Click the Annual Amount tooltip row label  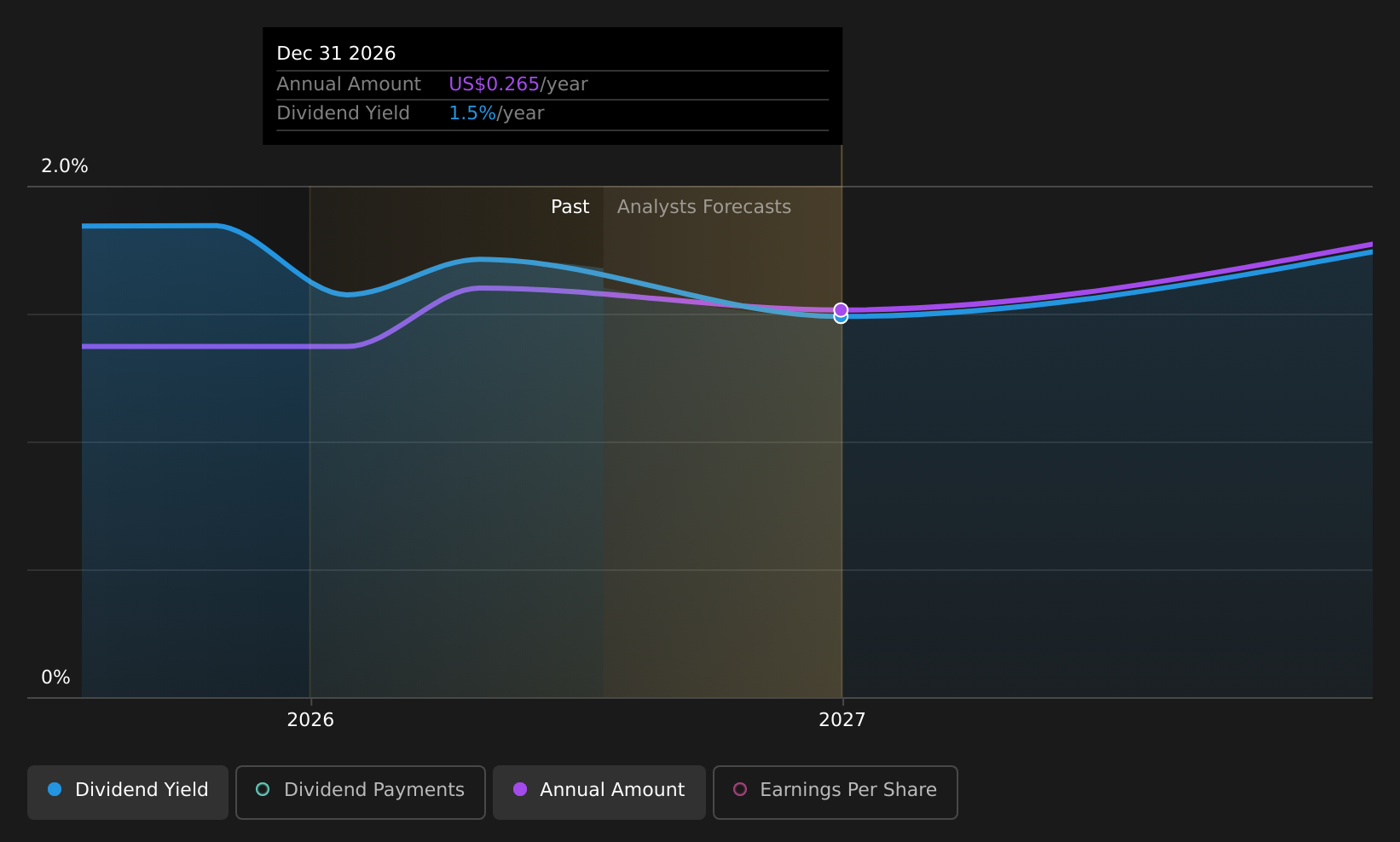(349, 84)
